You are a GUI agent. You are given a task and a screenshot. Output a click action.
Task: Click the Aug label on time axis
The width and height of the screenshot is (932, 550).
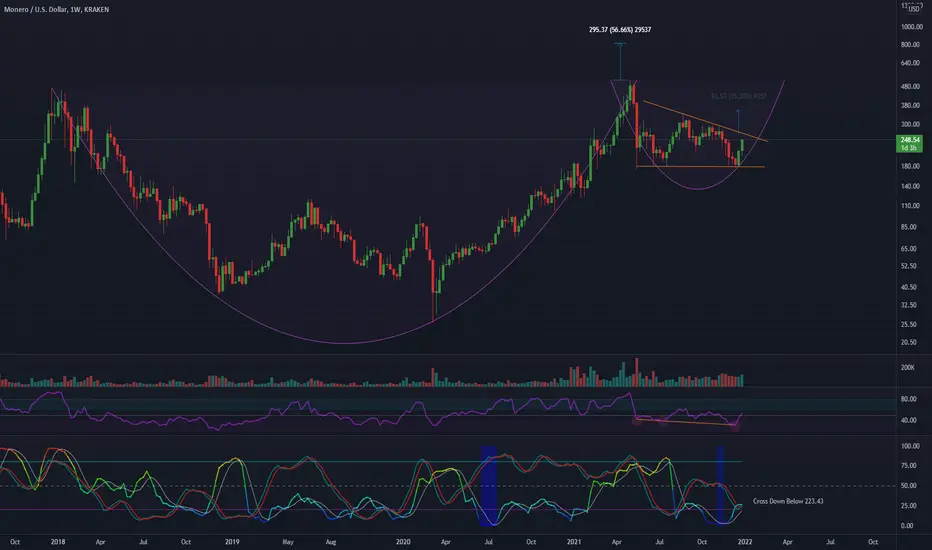pyautogui.click(x=330, y=542)
